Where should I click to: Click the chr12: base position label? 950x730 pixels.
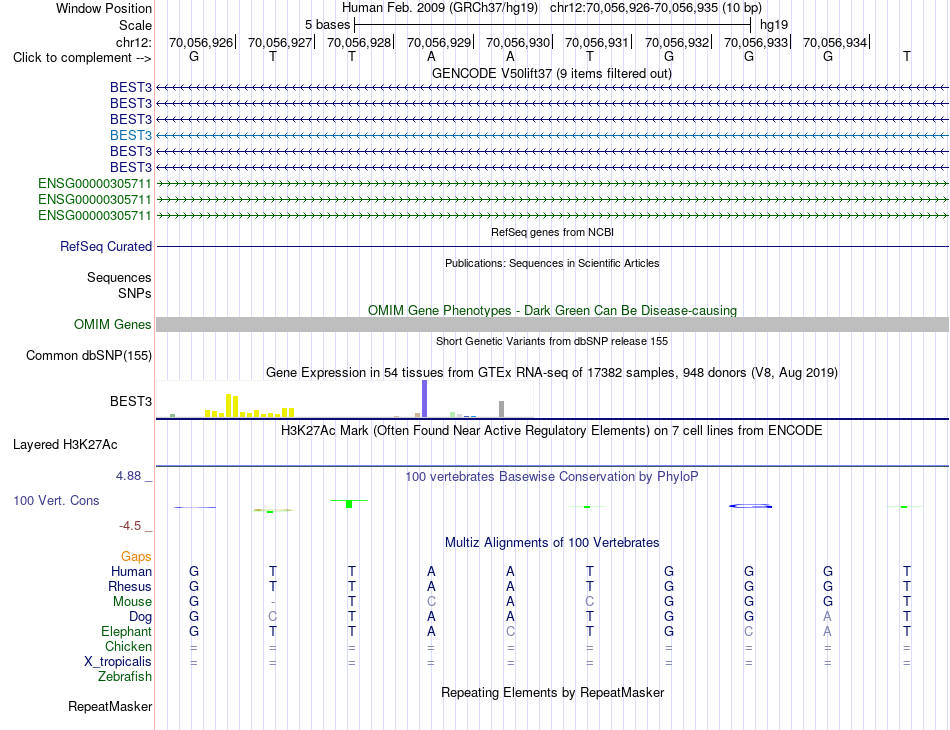point(133,42)
